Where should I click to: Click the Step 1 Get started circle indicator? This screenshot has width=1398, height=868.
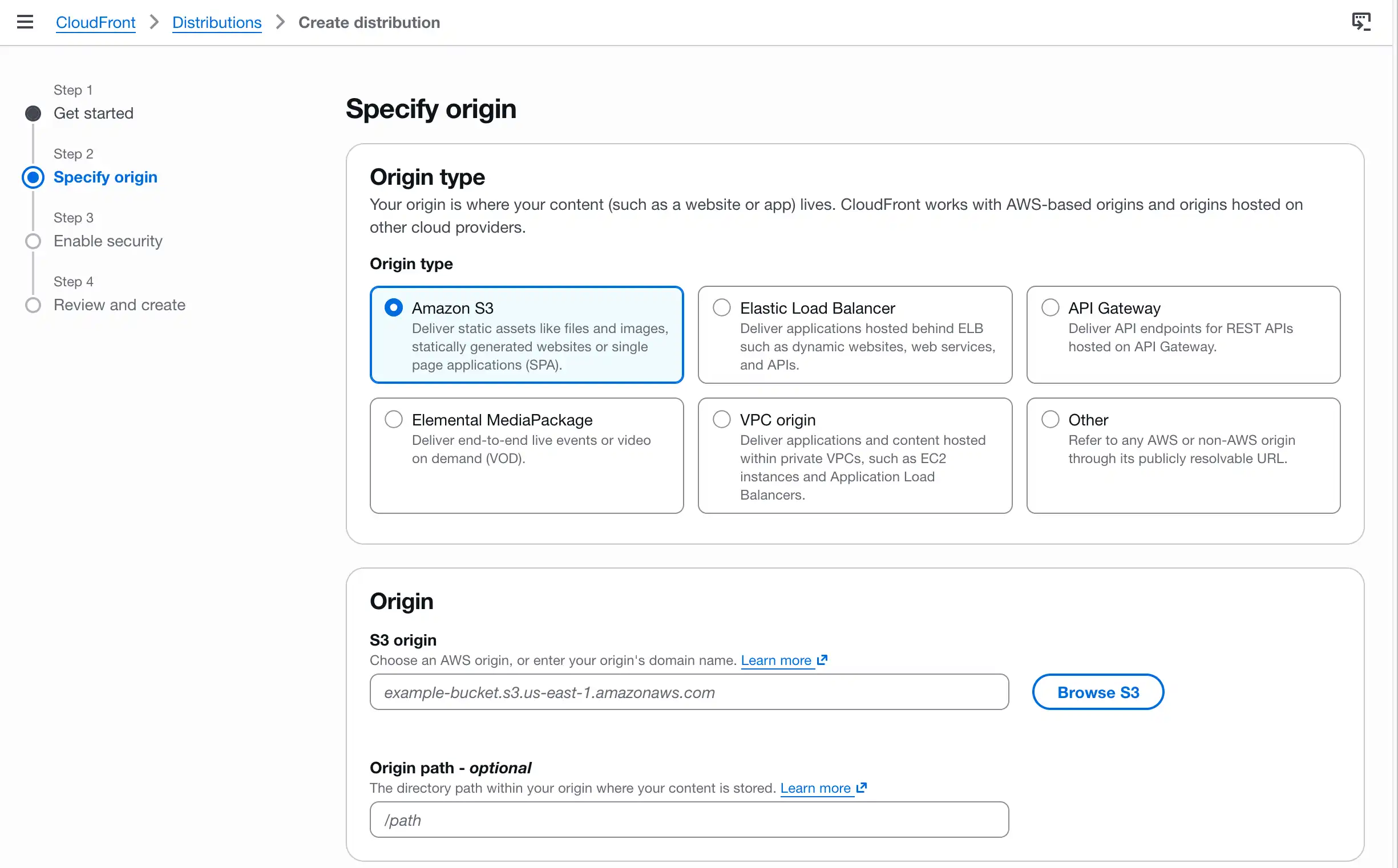(33, 113)
